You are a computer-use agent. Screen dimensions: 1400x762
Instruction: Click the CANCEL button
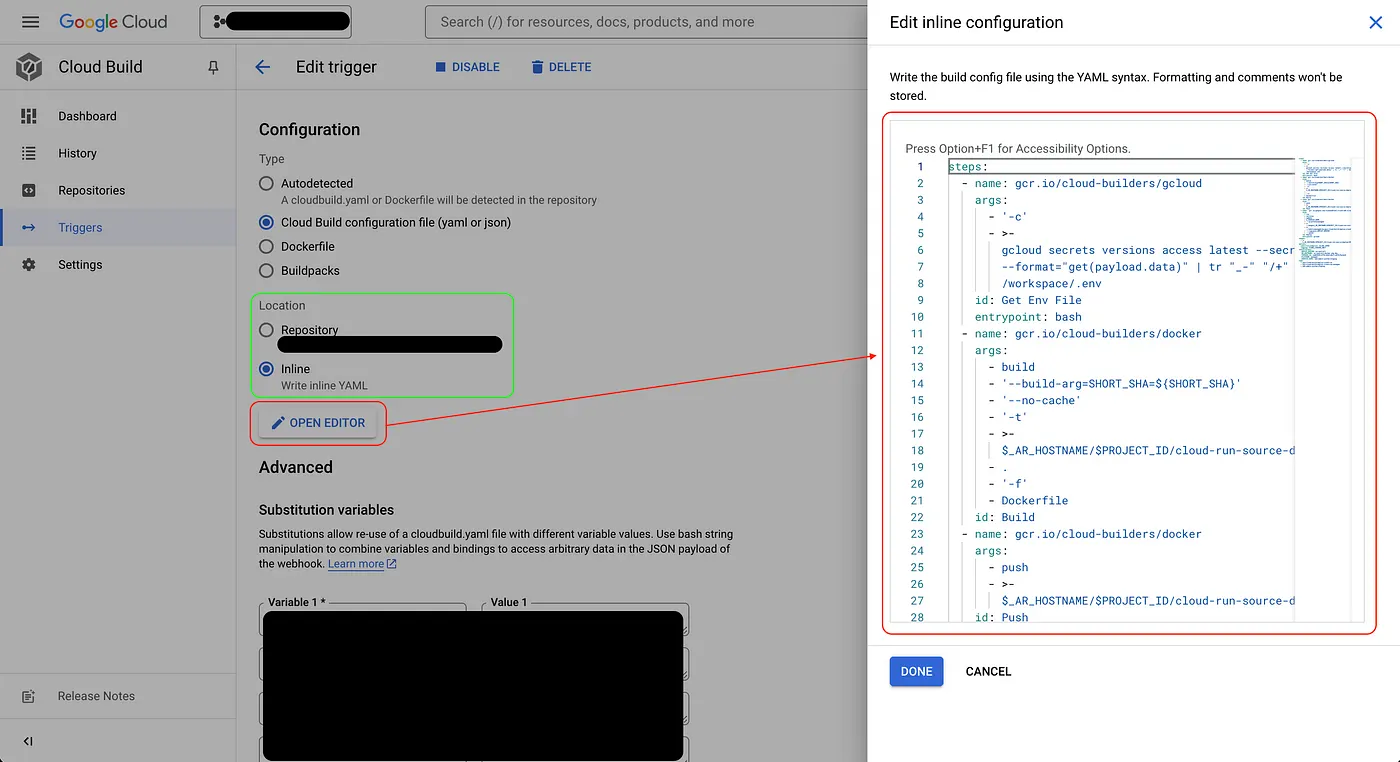tap(988, 672)
